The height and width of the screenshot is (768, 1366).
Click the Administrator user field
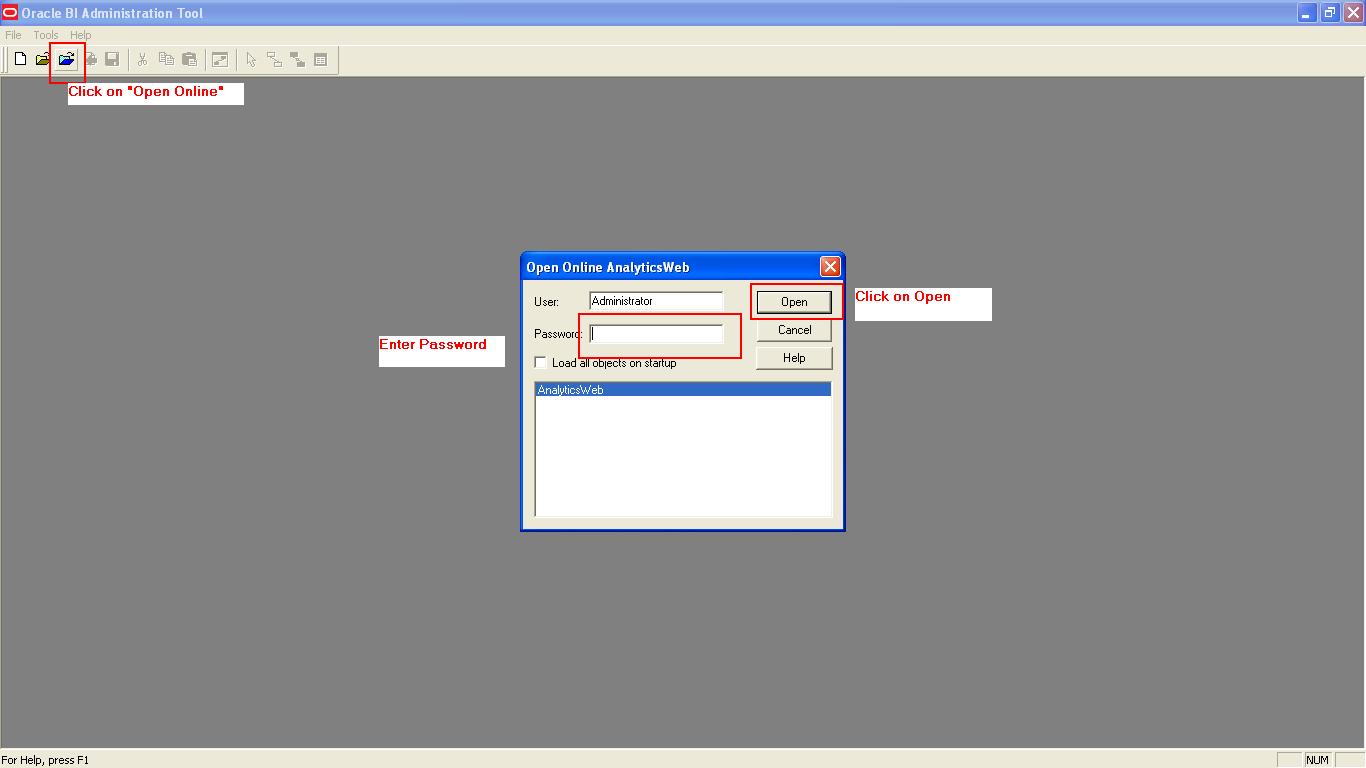pyautogui.click(x=655, y=300)
